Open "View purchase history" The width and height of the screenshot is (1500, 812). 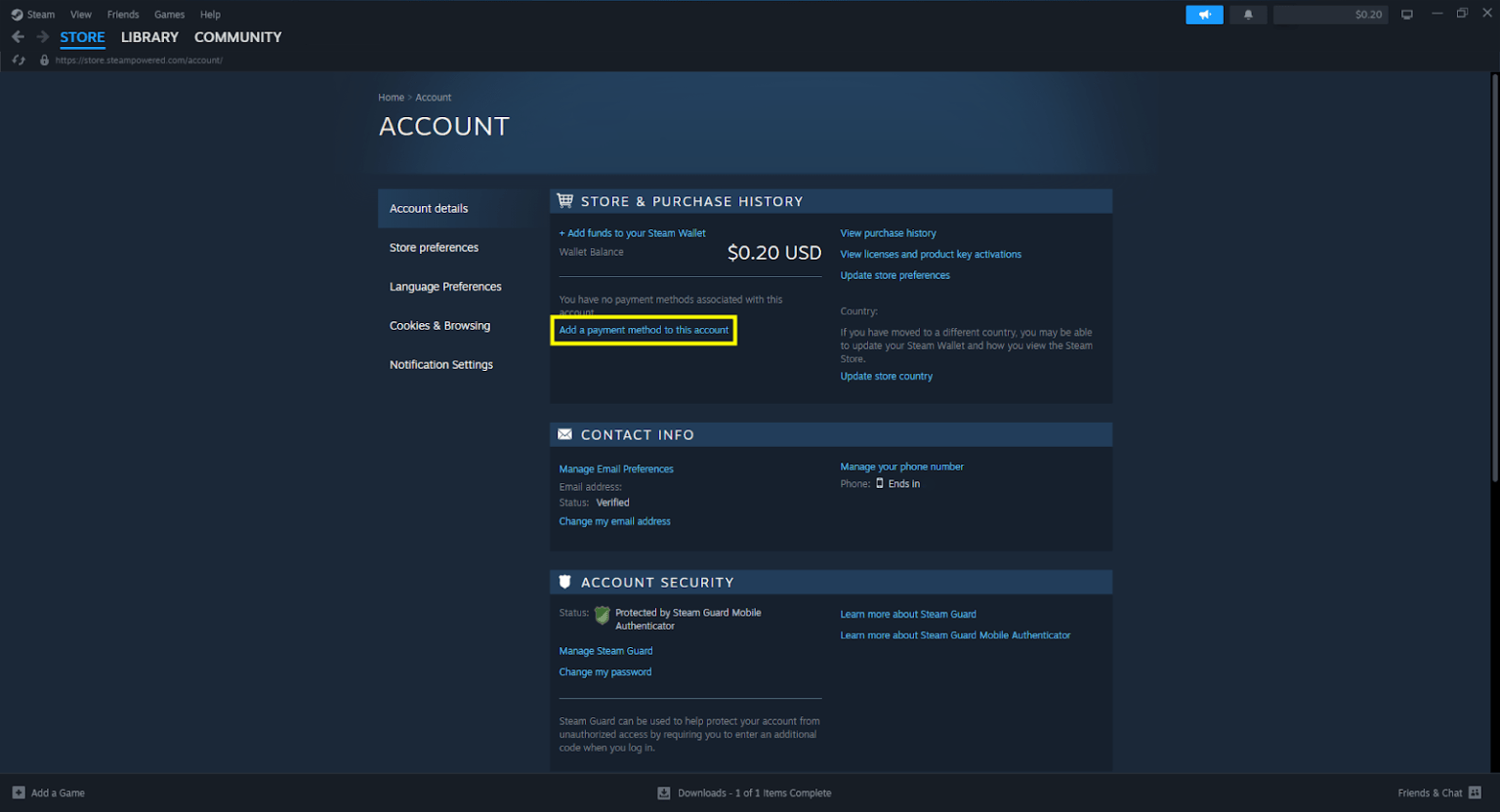coord(888,233)
